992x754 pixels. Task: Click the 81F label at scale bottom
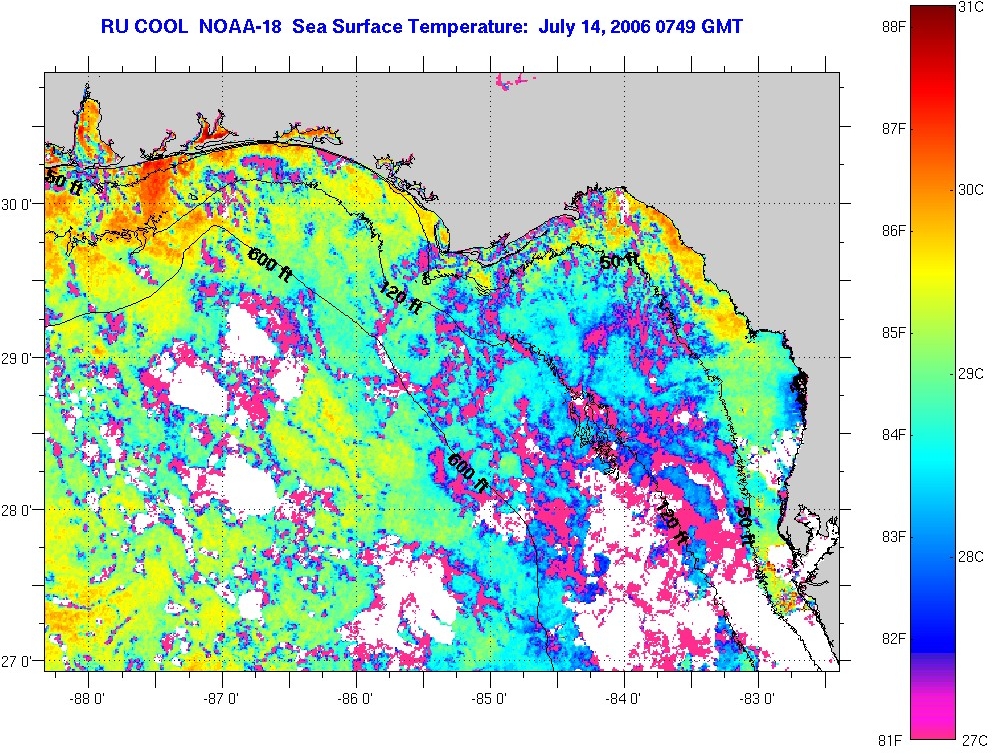click(893, 739)
